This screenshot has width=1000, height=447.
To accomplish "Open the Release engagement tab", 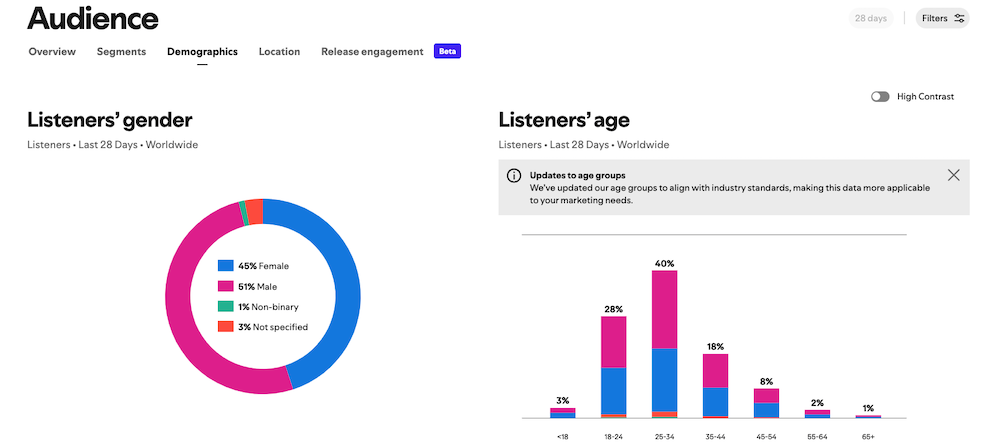I will pos(372,52).
